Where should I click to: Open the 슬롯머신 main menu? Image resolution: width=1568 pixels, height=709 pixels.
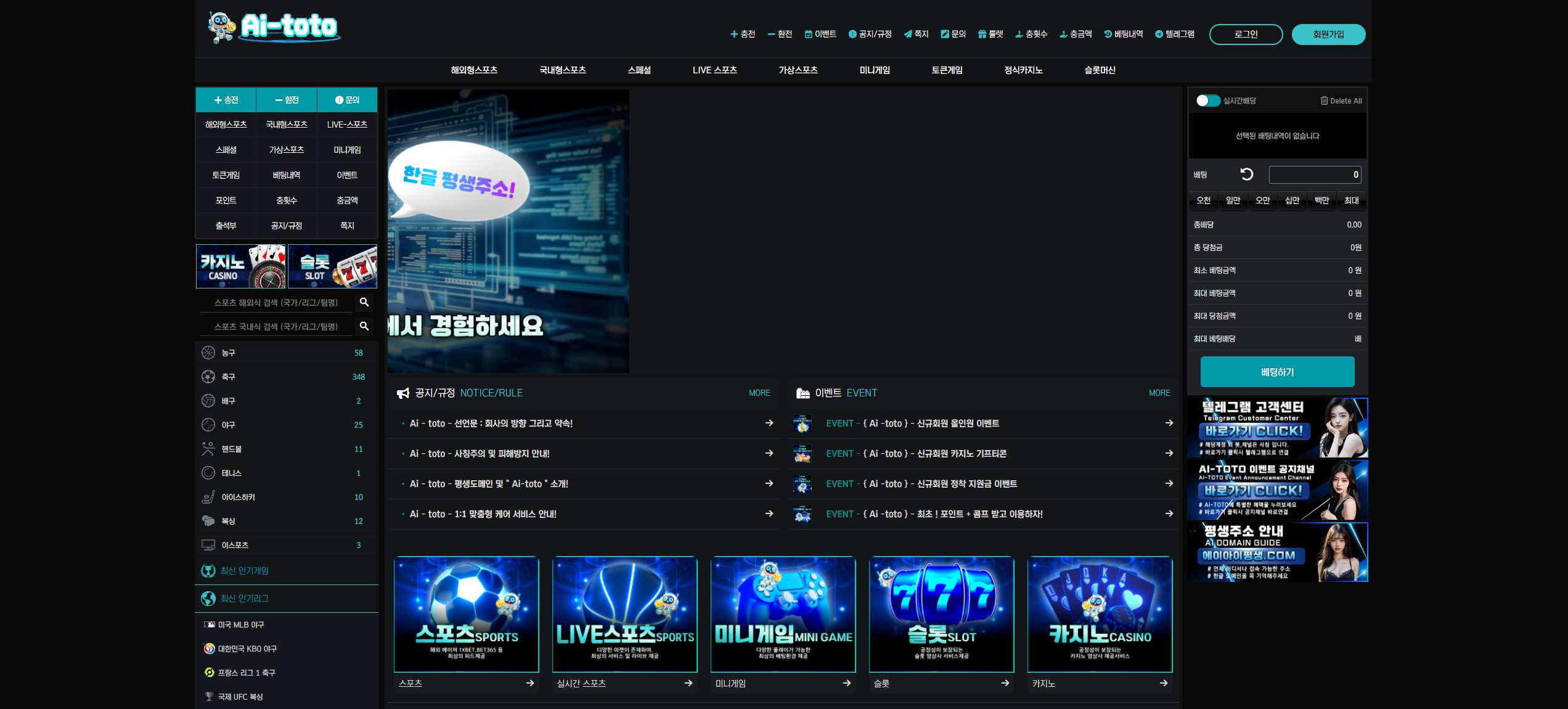tap(1100, 70)
